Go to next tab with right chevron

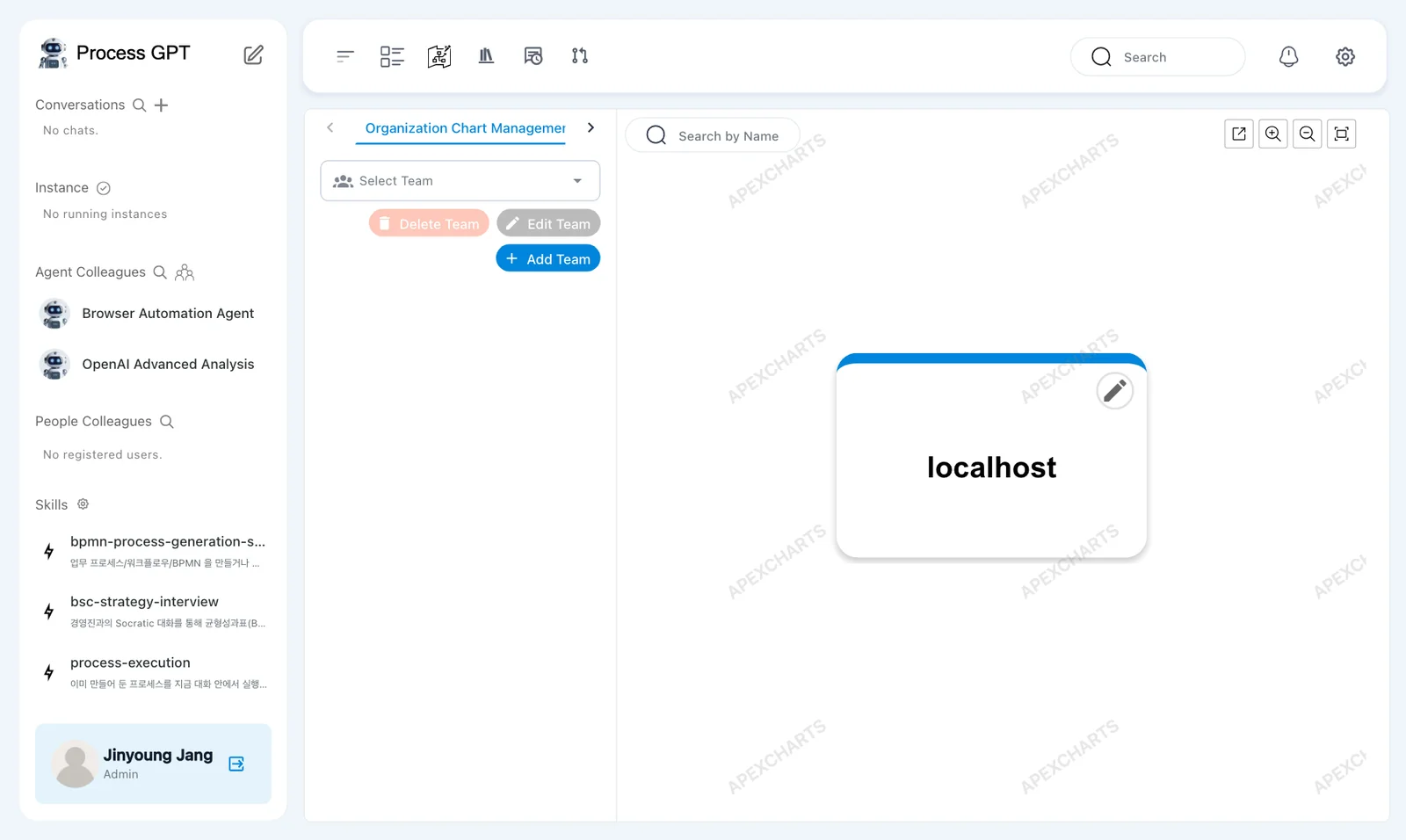coord(591,127)
